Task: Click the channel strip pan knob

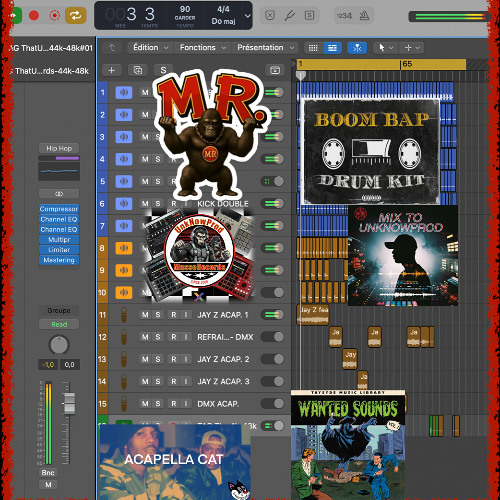Action: pyautogui.click(x=59, y=345)
